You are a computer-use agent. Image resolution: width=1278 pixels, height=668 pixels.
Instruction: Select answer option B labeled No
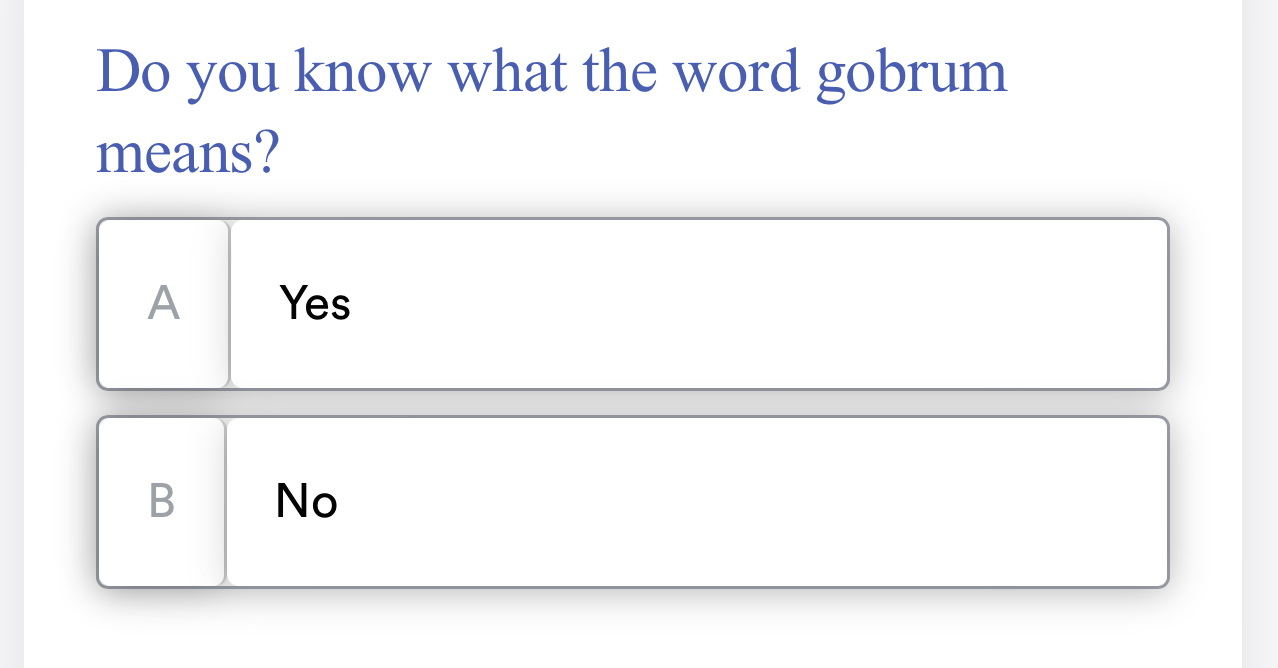coord(633,501)
